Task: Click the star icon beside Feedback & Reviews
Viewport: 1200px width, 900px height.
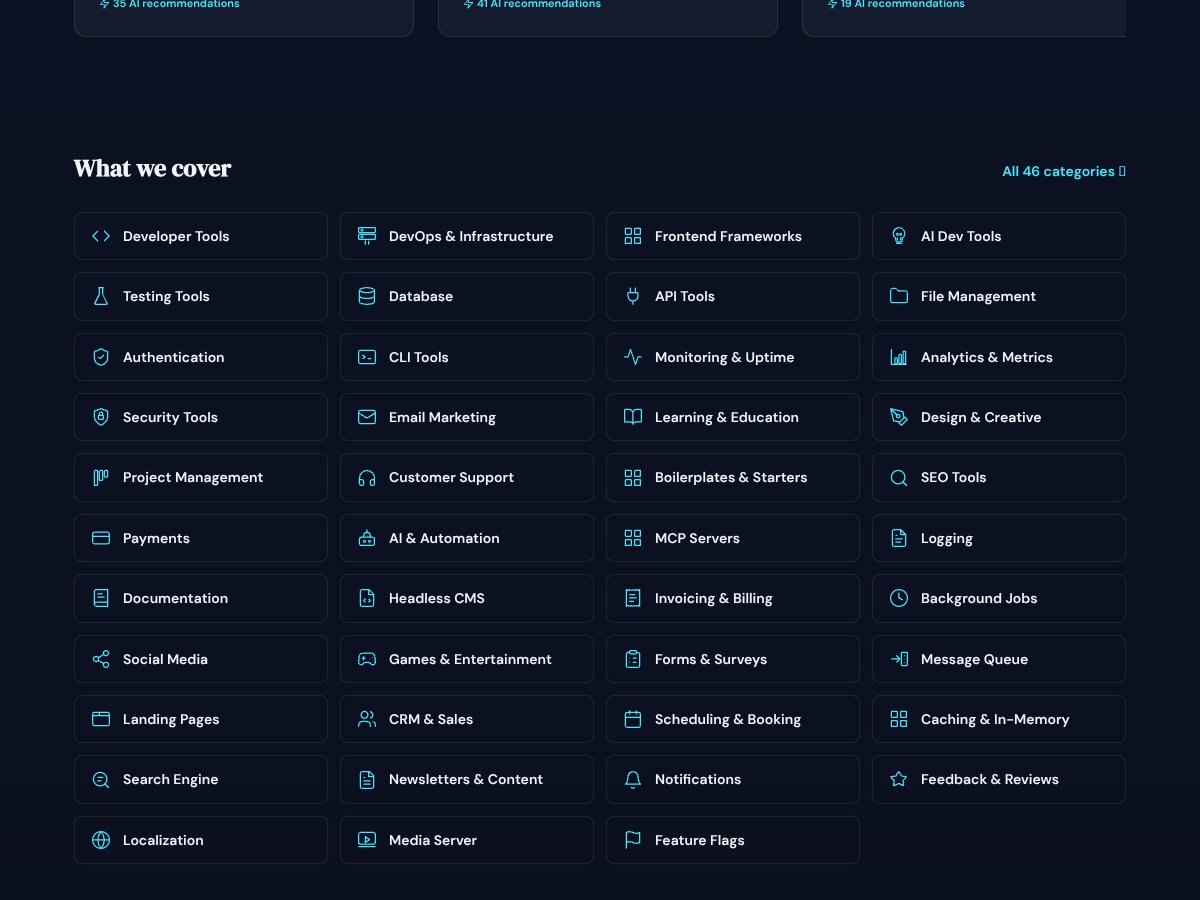Action: point(899,779)
